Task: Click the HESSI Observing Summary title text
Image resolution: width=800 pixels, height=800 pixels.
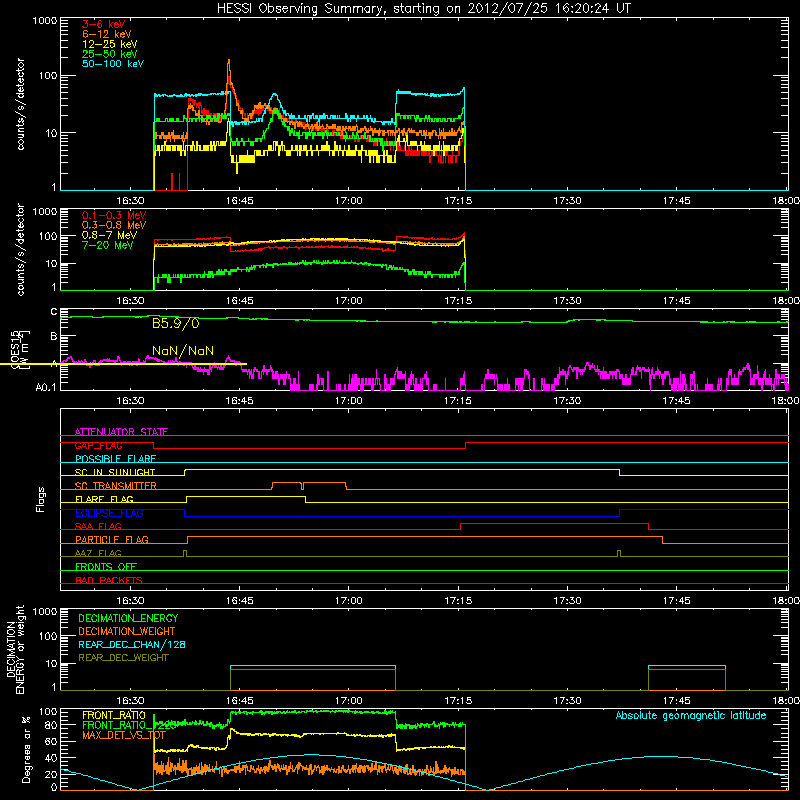Action: (423, 9)
